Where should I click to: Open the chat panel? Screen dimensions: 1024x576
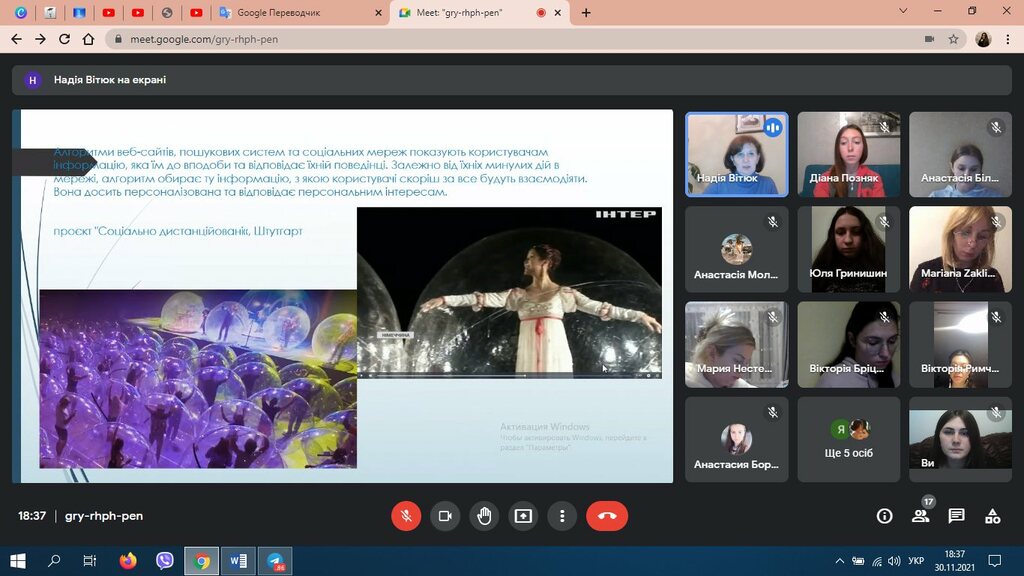pos(956,516)
